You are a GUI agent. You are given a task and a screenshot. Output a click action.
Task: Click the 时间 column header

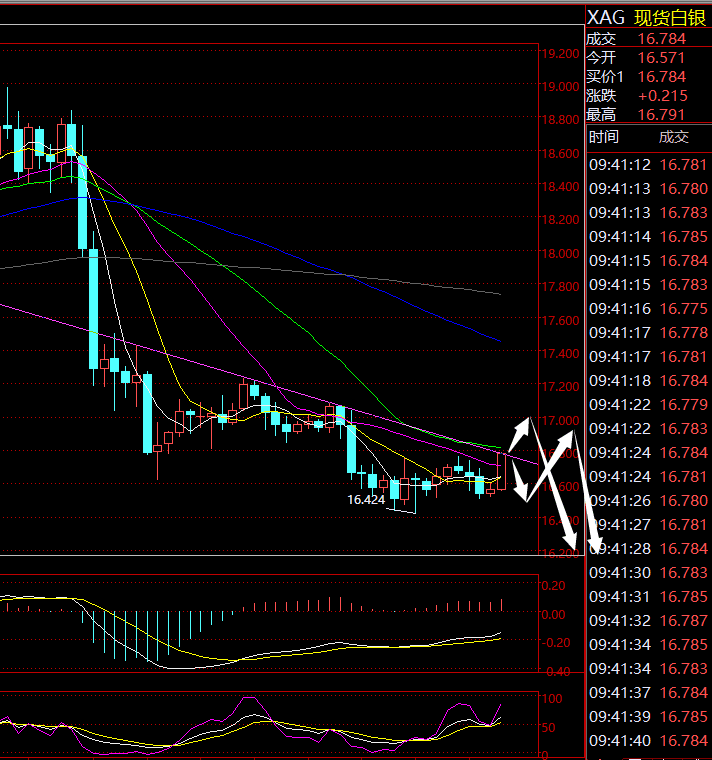tap(604, 137)
